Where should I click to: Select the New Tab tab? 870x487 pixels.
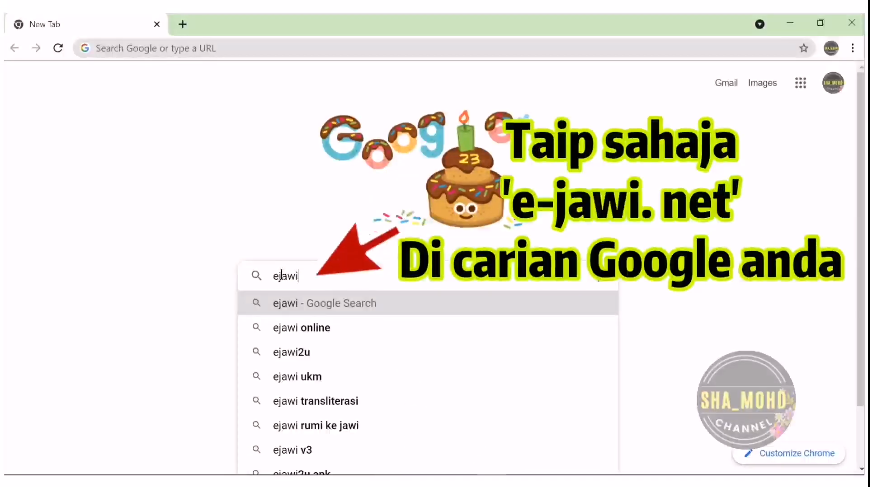pyautogui.click(x=86, y=24)
